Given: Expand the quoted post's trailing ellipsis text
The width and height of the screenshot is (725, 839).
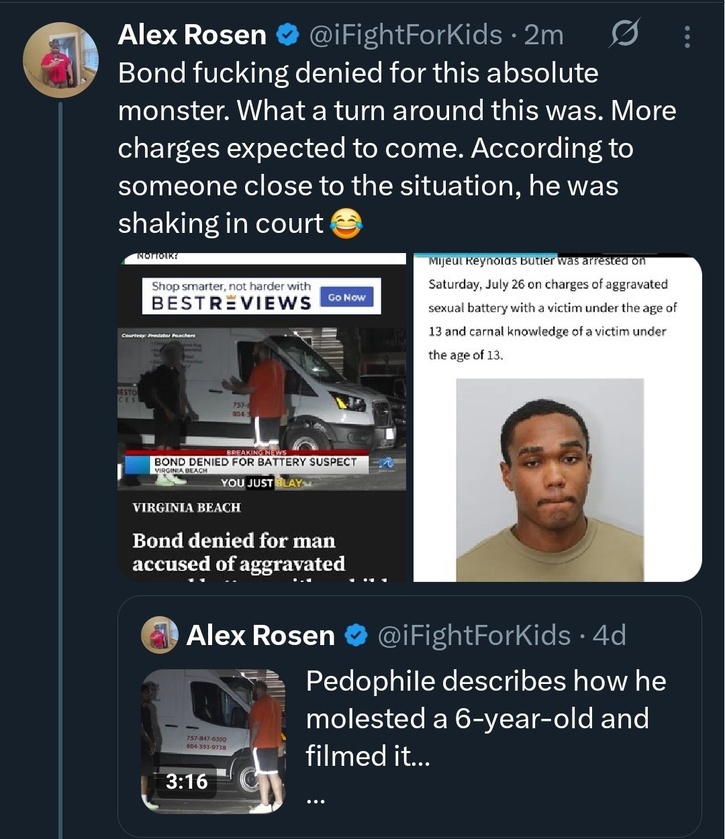Looking at the screenshot, I should click(316, 801).
